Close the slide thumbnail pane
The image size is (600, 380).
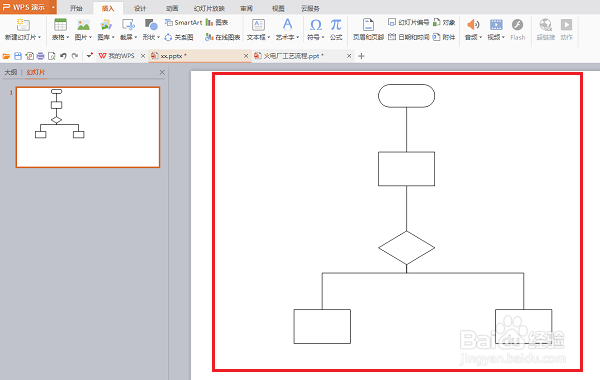162,72
